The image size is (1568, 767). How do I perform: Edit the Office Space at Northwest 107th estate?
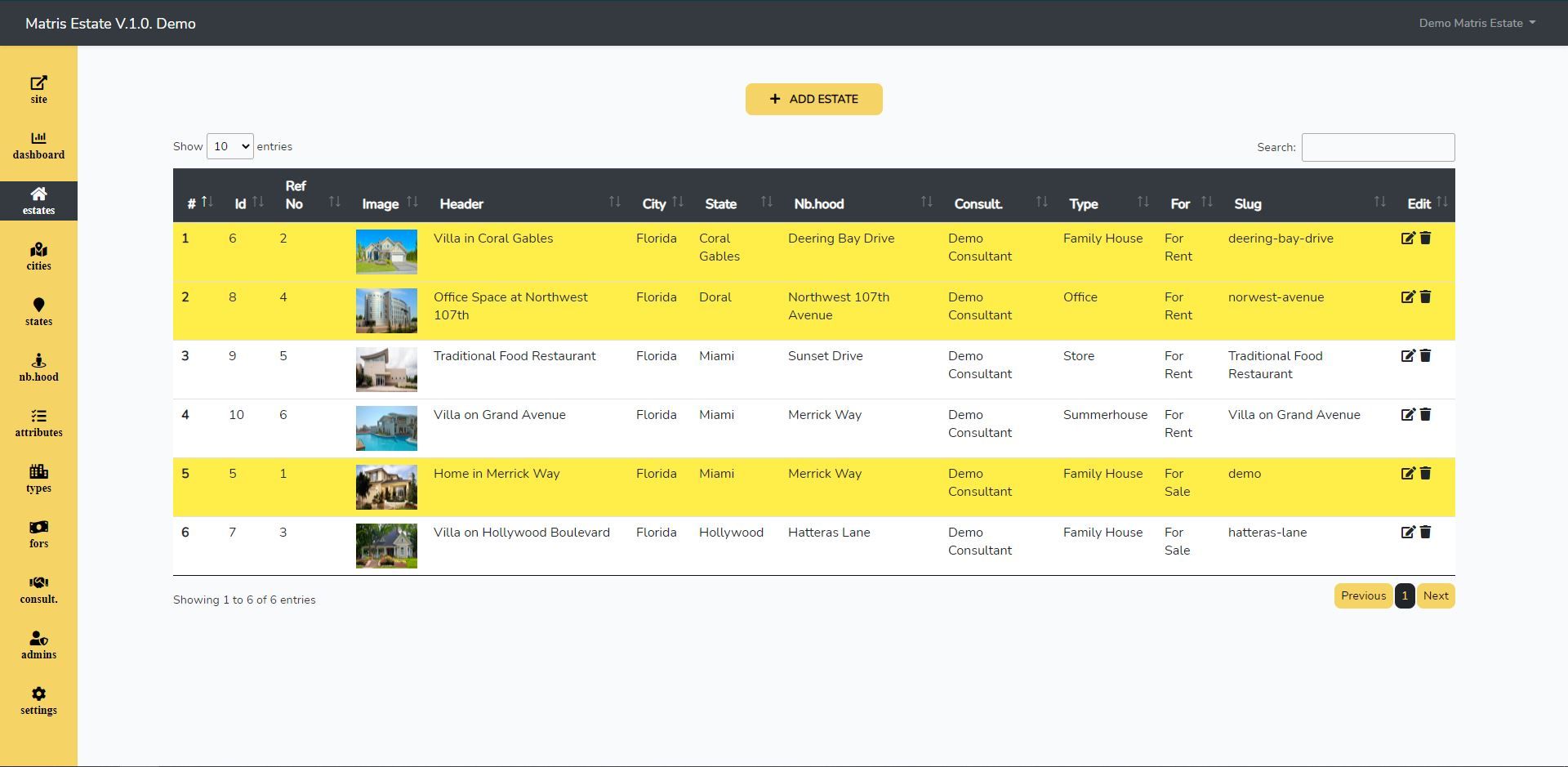coord(1408,297)
